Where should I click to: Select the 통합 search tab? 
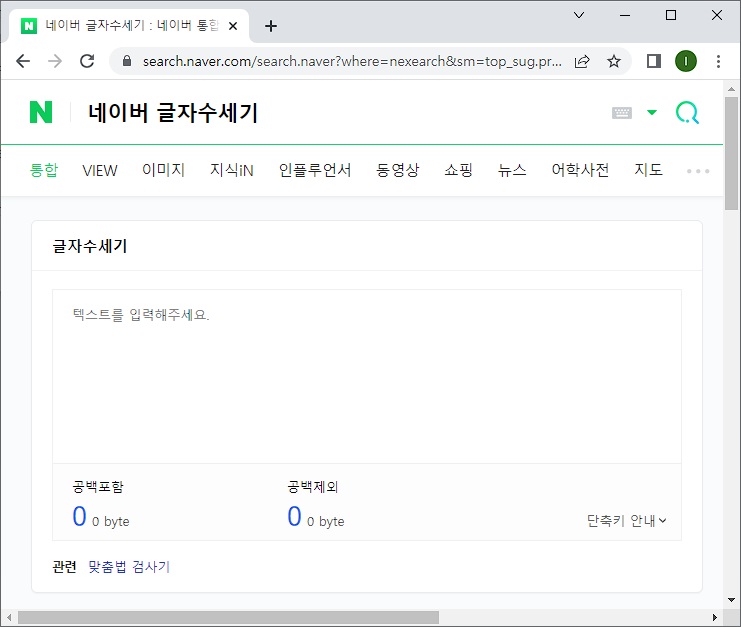click(43, 170)
